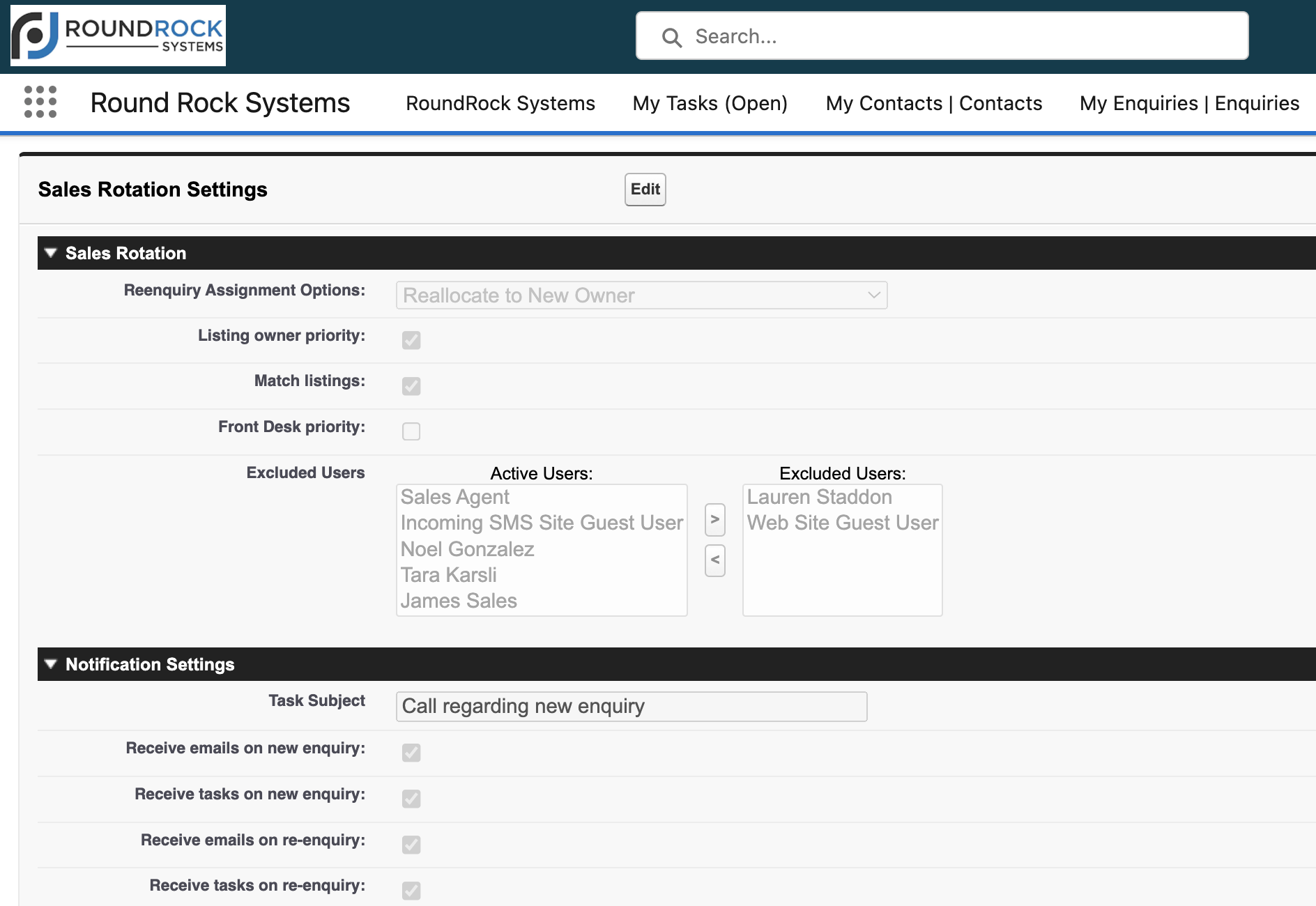This screenshot has height=906, width=1316.
Task: Switch to My Tasks (Open) tab
Action: pyautogui.click(x=710, y=102)
